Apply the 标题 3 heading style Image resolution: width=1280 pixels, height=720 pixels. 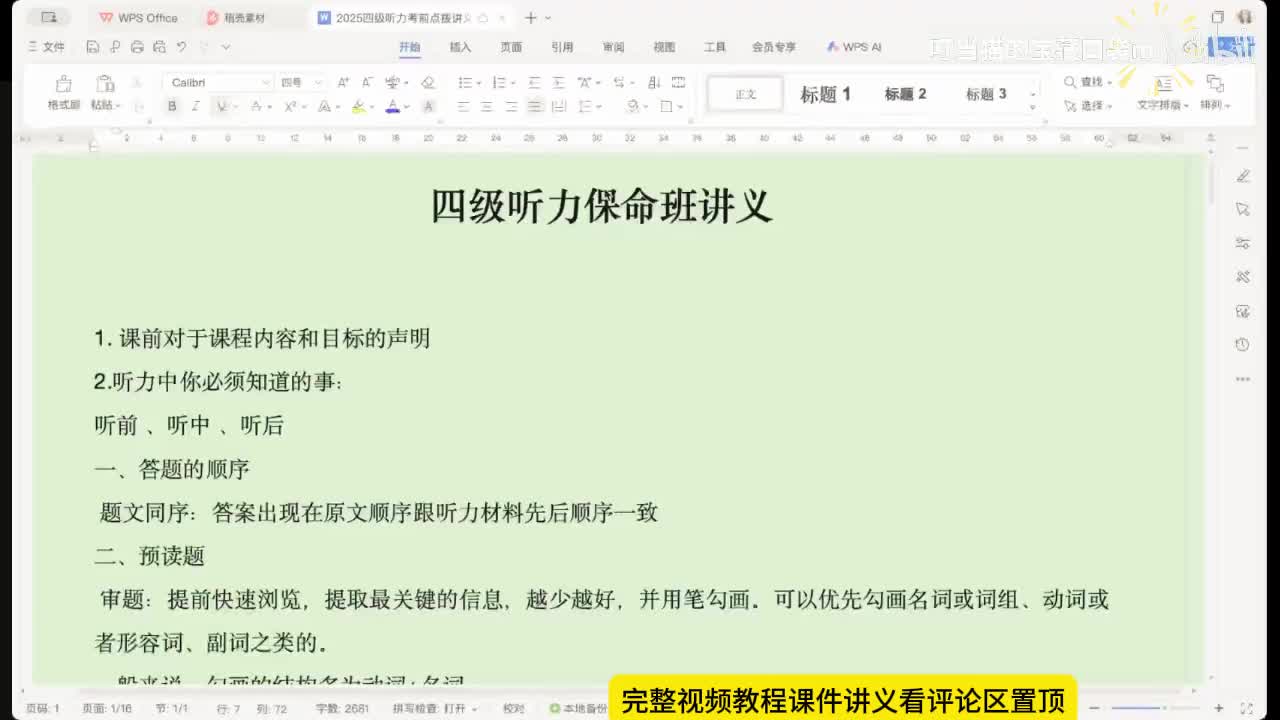click(x=986, y=94)
